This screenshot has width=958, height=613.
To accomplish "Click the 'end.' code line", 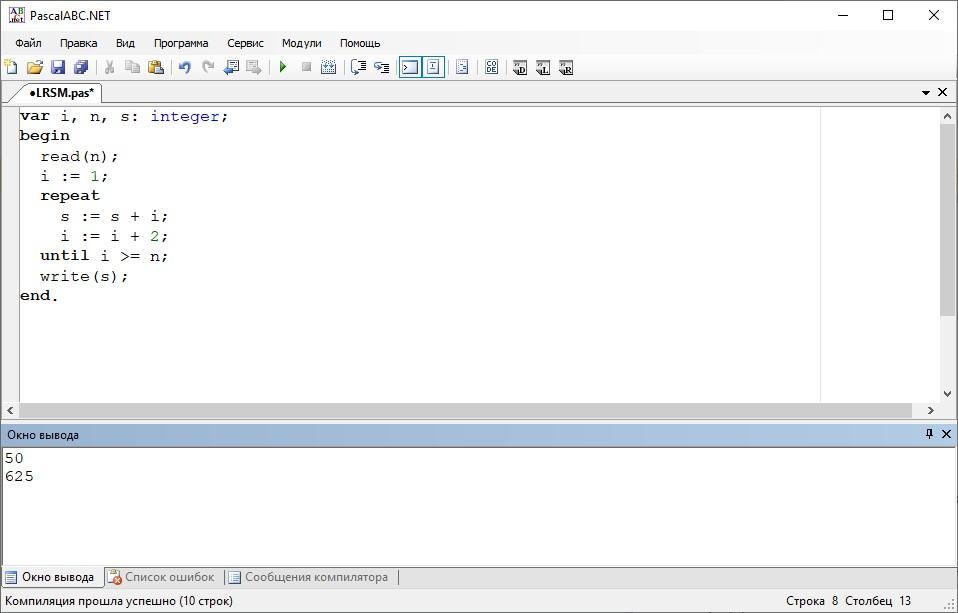I will 39,296.
